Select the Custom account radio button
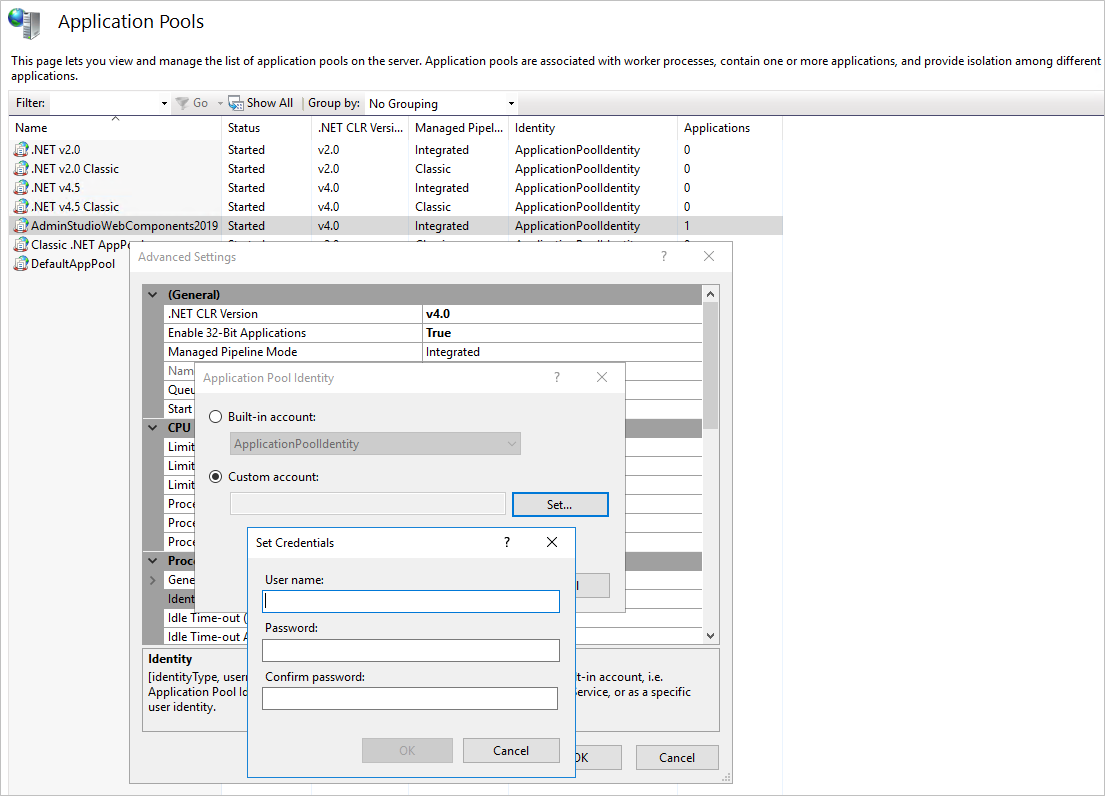1105x796 pixels. [215, 477]
